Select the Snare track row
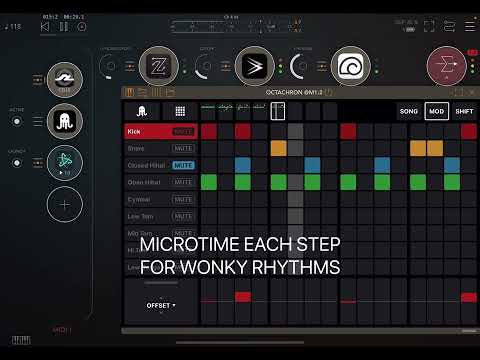 pyautogui.click(x=161, y=148)
